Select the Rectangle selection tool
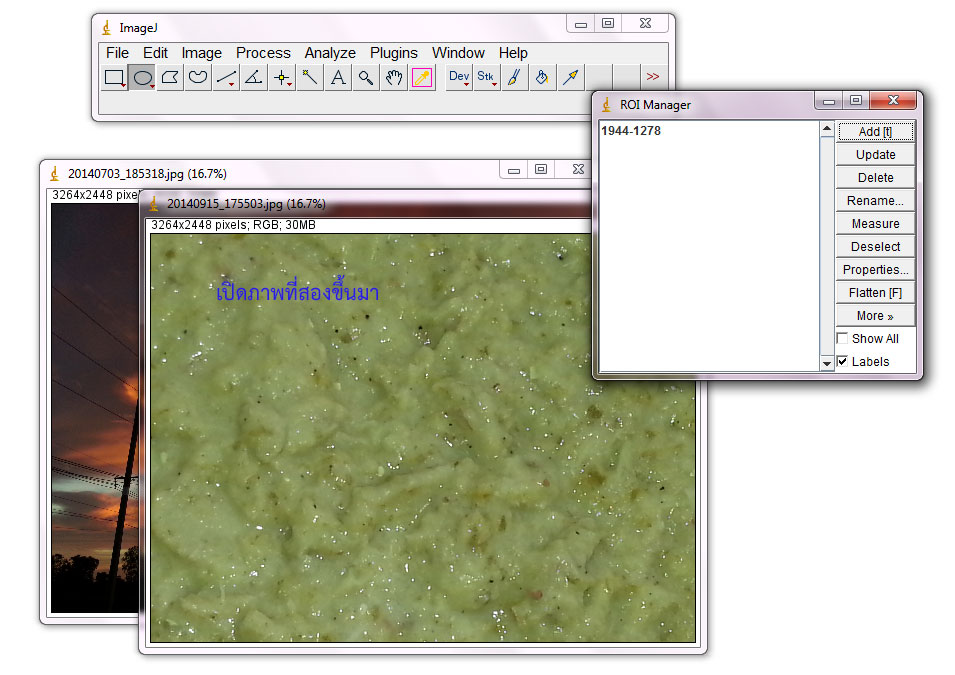The height and width of the screenshot is (675, 955). (x=114, y=77)
